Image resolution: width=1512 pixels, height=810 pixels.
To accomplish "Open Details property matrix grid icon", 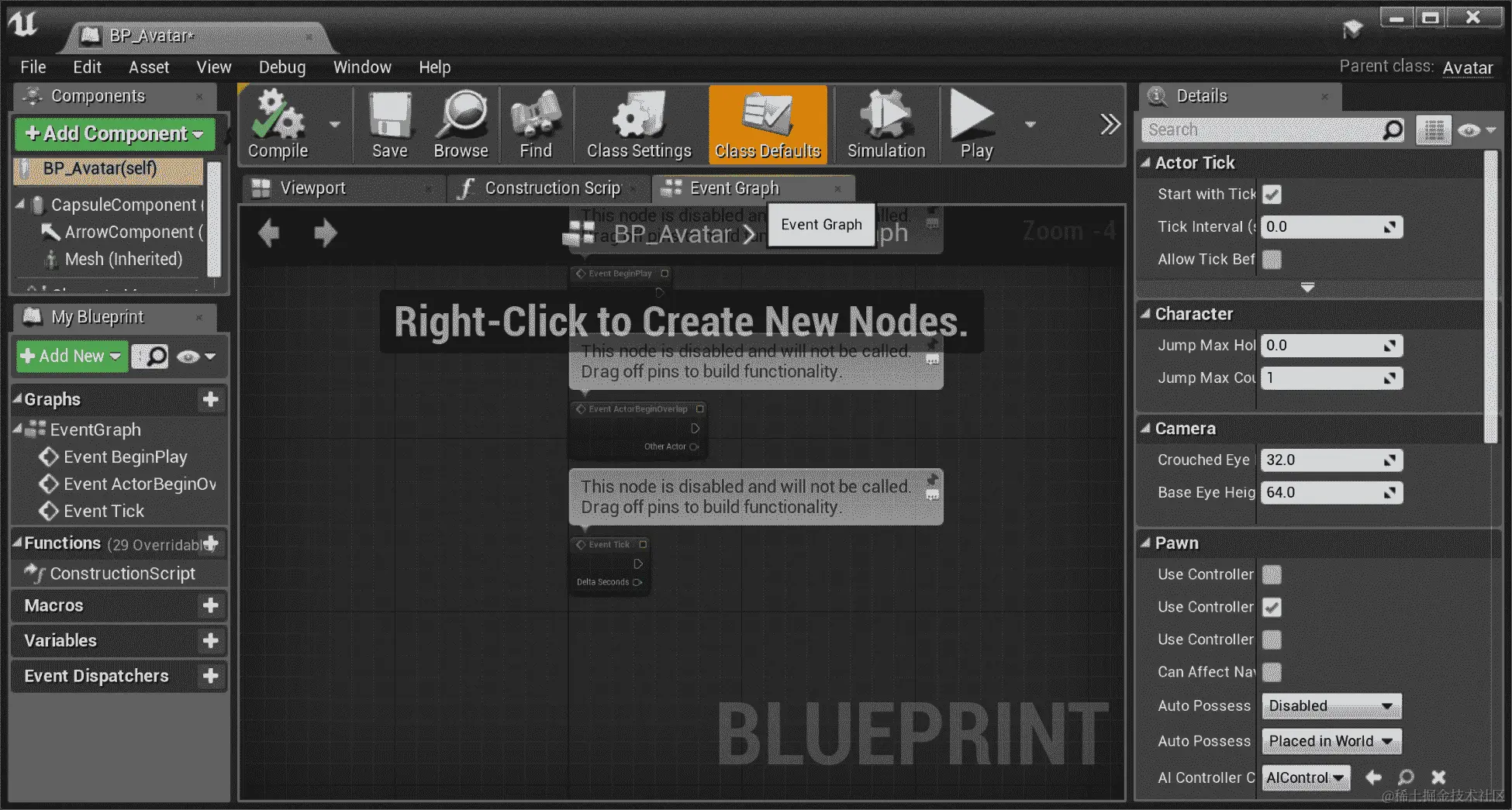I will (x=1433, y=130).
